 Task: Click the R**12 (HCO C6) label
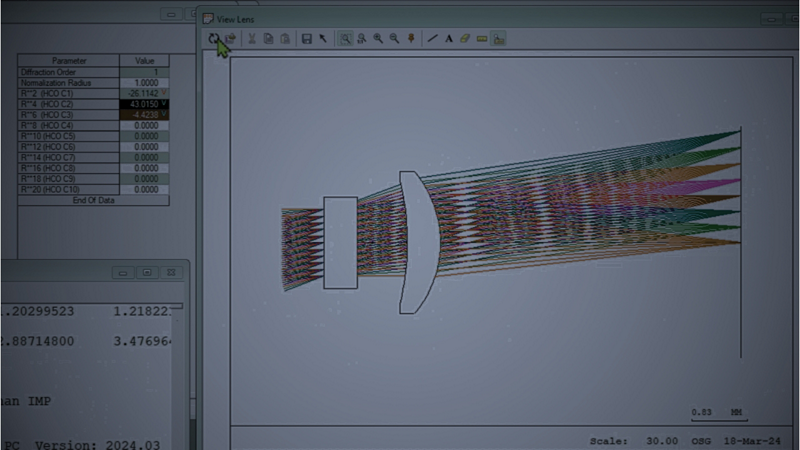click(x=69, y=147)
